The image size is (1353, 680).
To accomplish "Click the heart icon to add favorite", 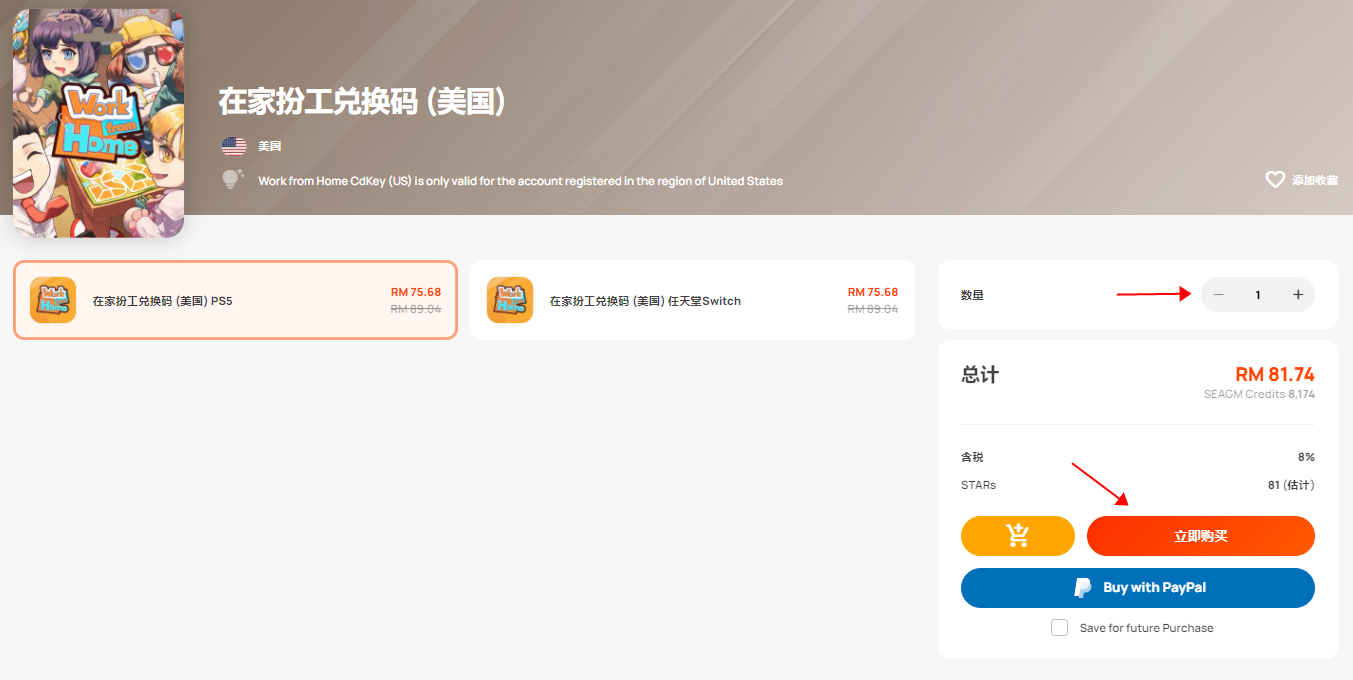I will 1275,180.
